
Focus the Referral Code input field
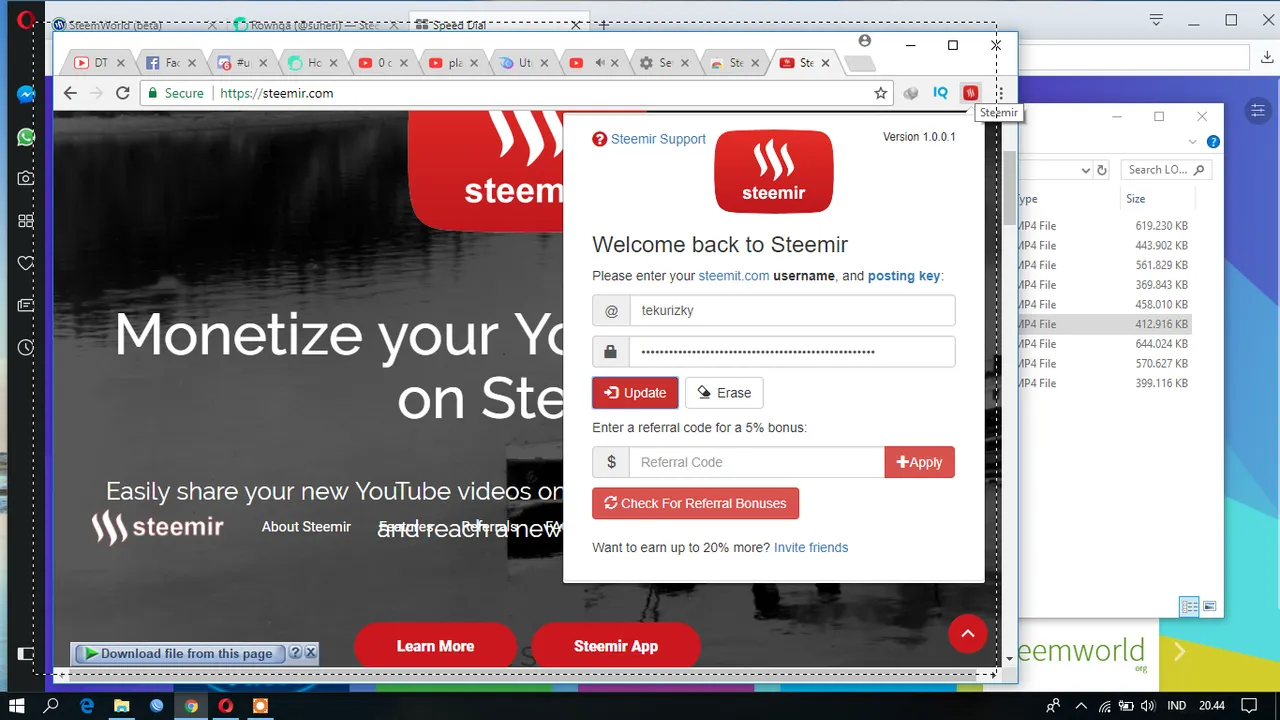click(x=757, y=462)
